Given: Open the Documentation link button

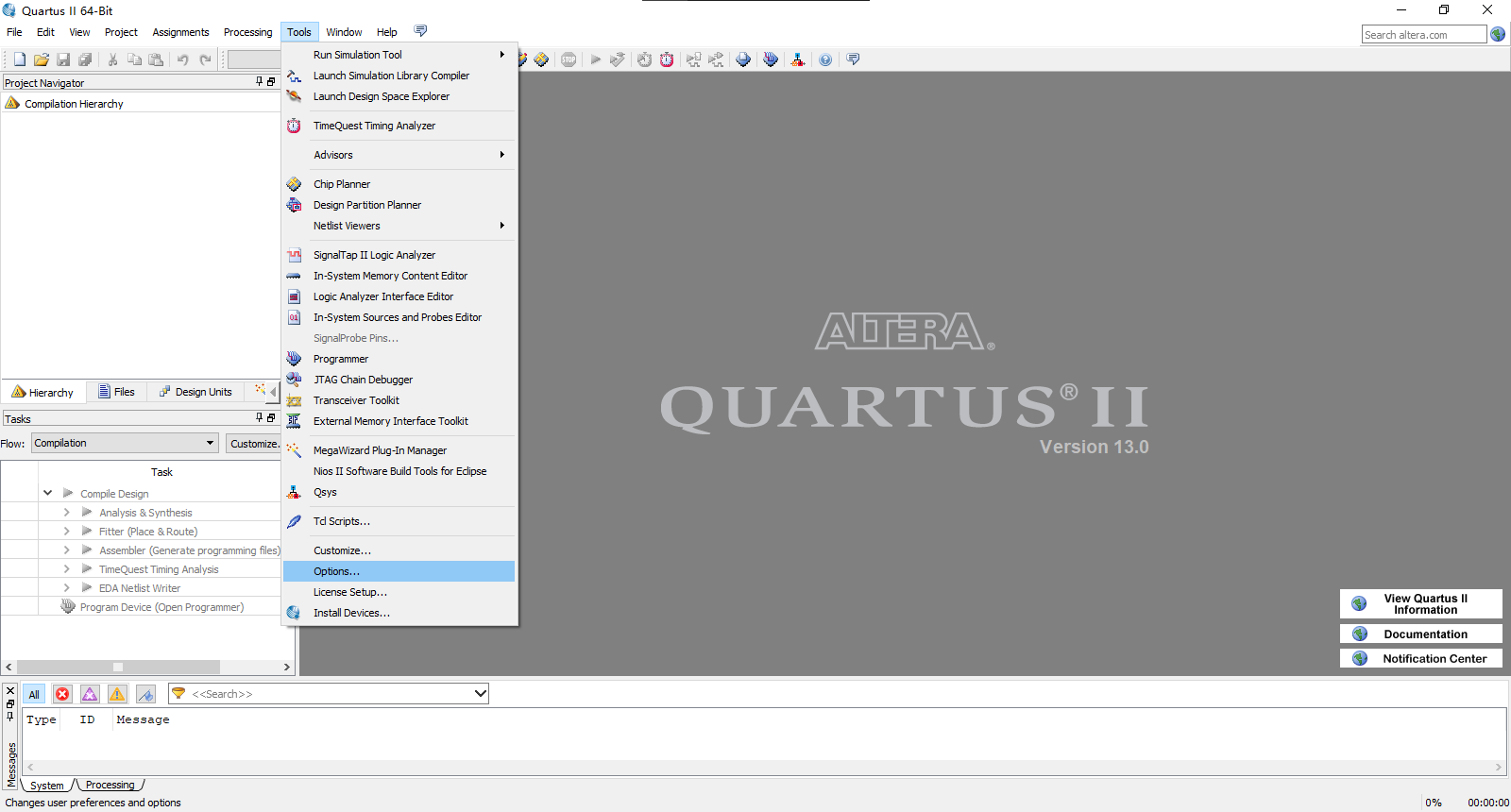Looking at the screenshot, I should 1421,634.
